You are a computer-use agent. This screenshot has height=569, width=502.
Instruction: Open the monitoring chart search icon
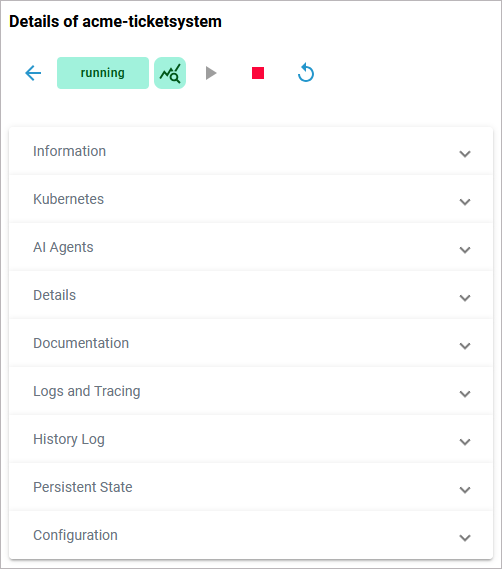pos(170,73)
